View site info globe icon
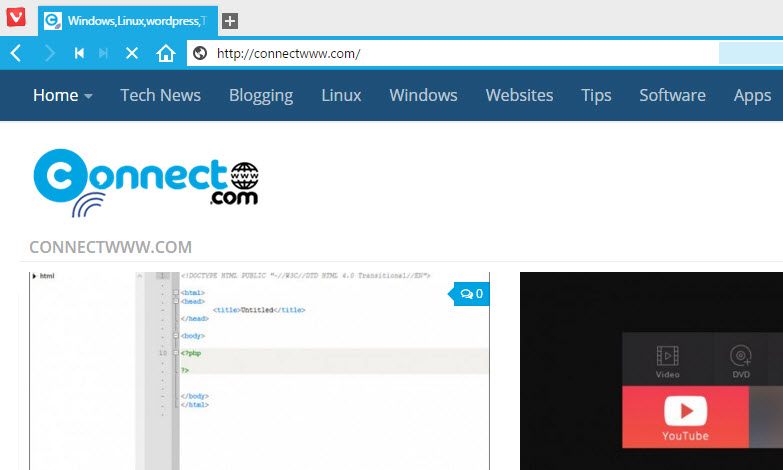Screen dimensions: 783x470 [200, 53]
